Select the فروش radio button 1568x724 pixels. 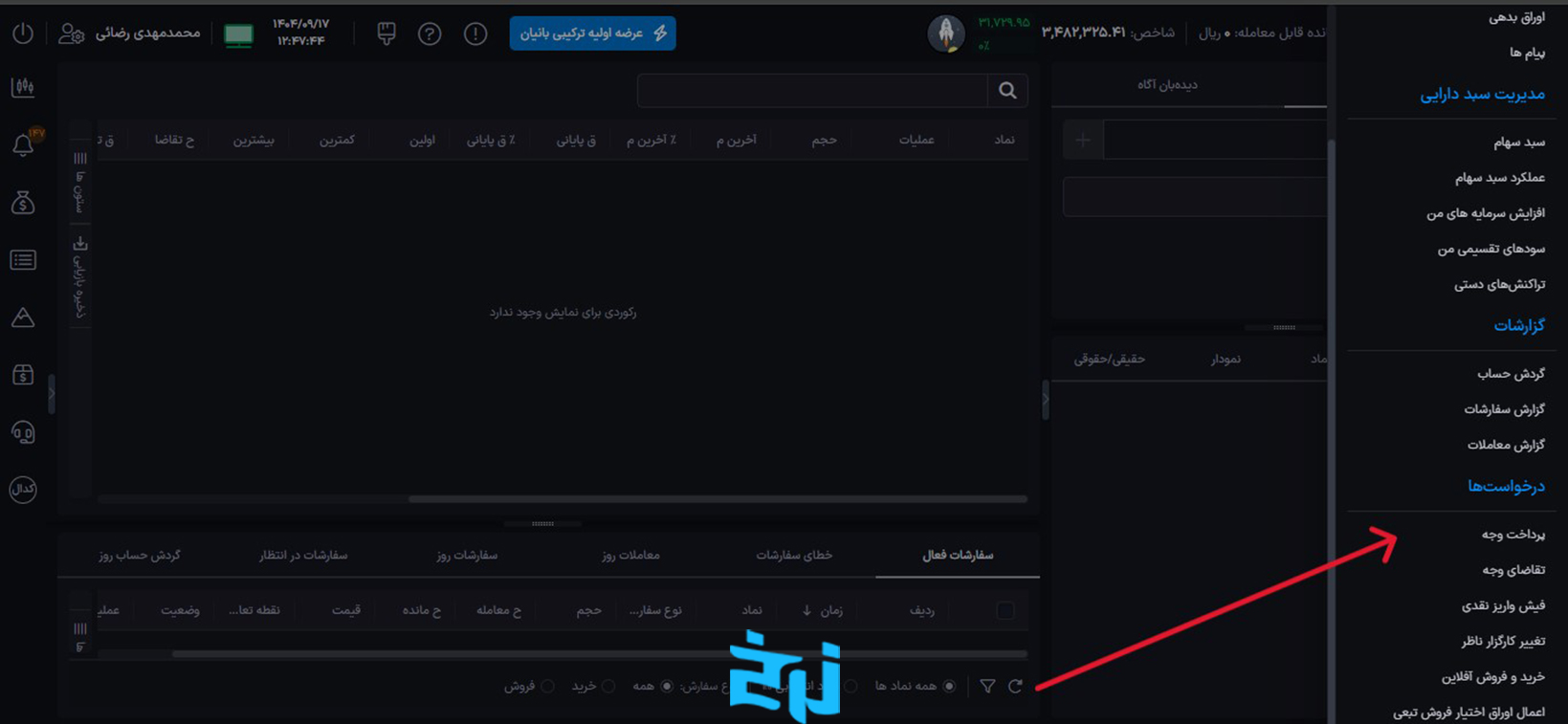pyautogui.click(x=547, y=686)
